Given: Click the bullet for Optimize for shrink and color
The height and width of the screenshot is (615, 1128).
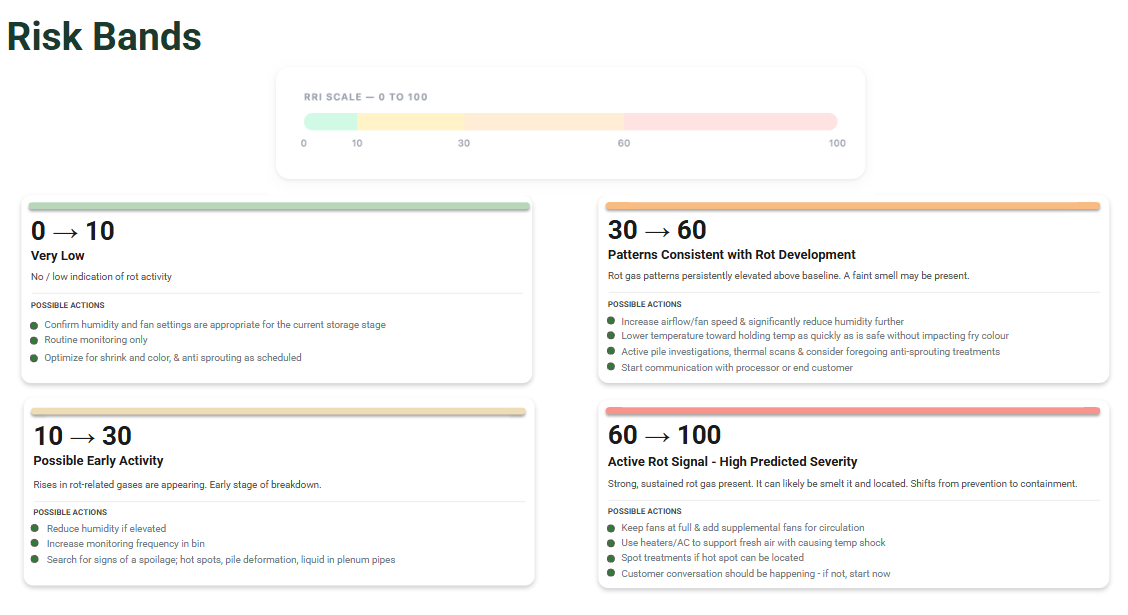Looking at the screenshot, I should [x=34, y=358].
